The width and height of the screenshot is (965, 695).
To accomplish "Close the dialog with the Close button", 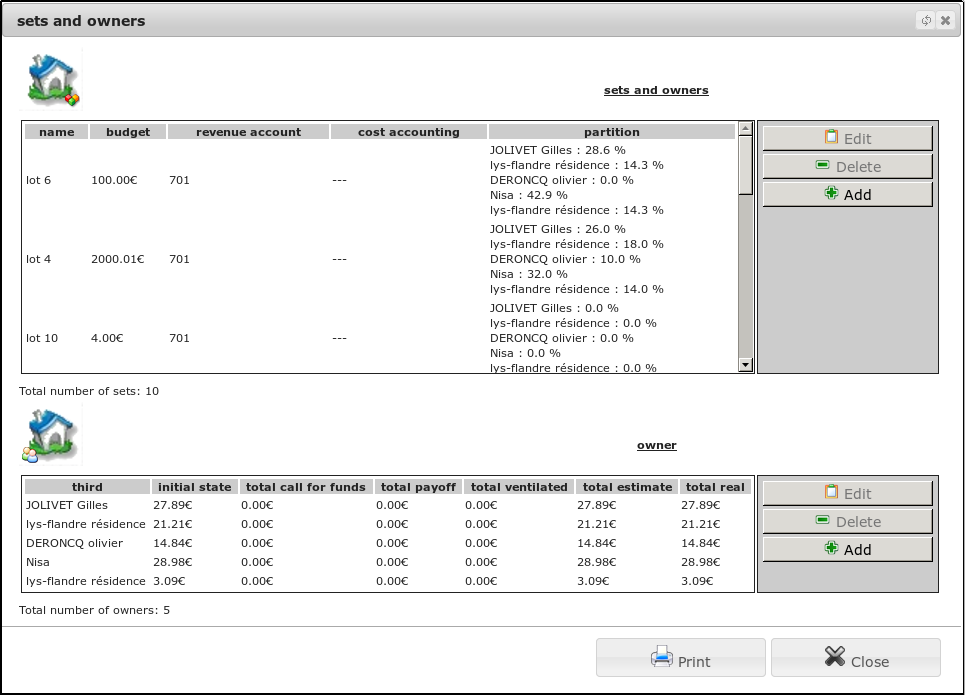I will 856,658.
